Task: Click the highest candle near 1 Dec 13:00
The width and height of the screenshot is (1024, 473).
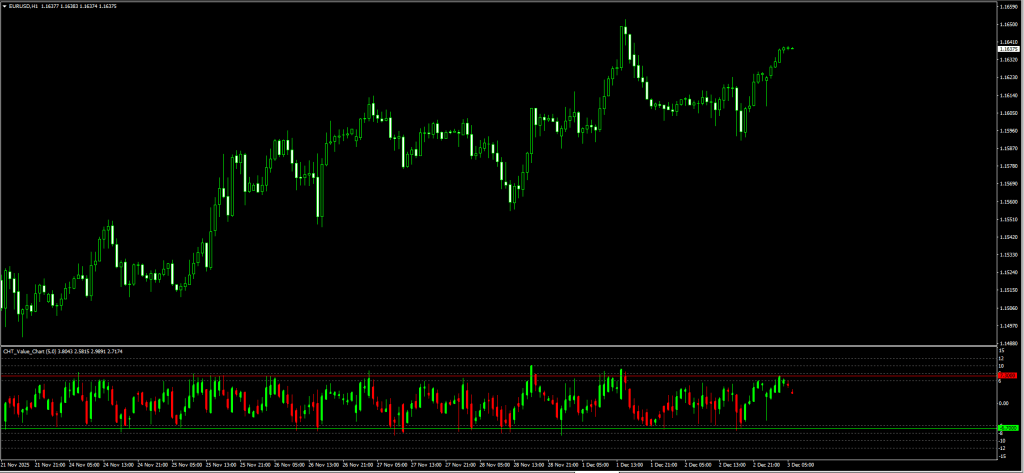Action: [x=624, y=31]
